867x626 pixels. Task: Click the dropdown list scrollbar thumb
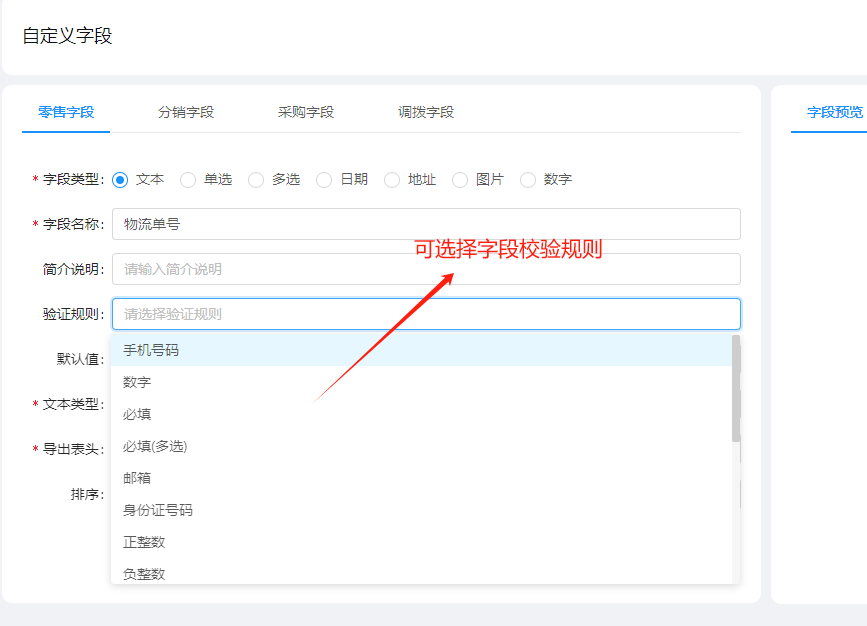(736, 388)
